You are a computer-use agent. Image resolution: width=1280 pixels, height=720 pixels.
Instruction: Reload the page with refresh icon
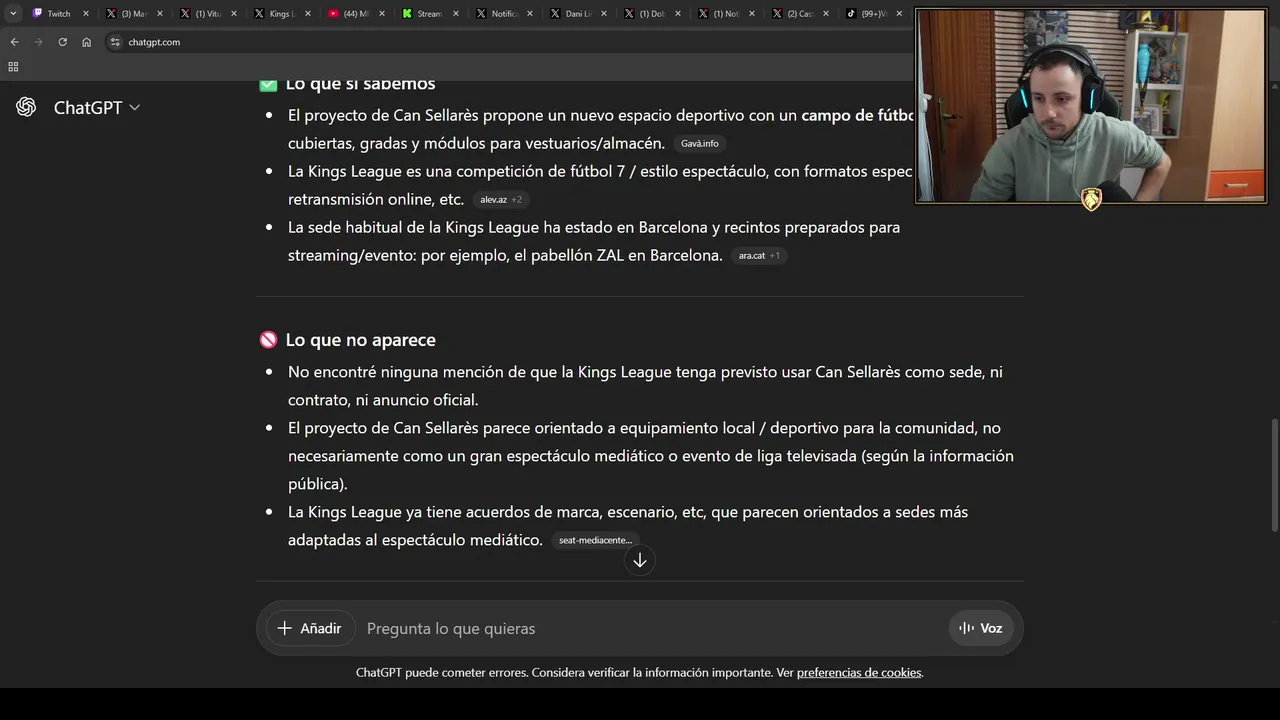[x=62, y=42]
